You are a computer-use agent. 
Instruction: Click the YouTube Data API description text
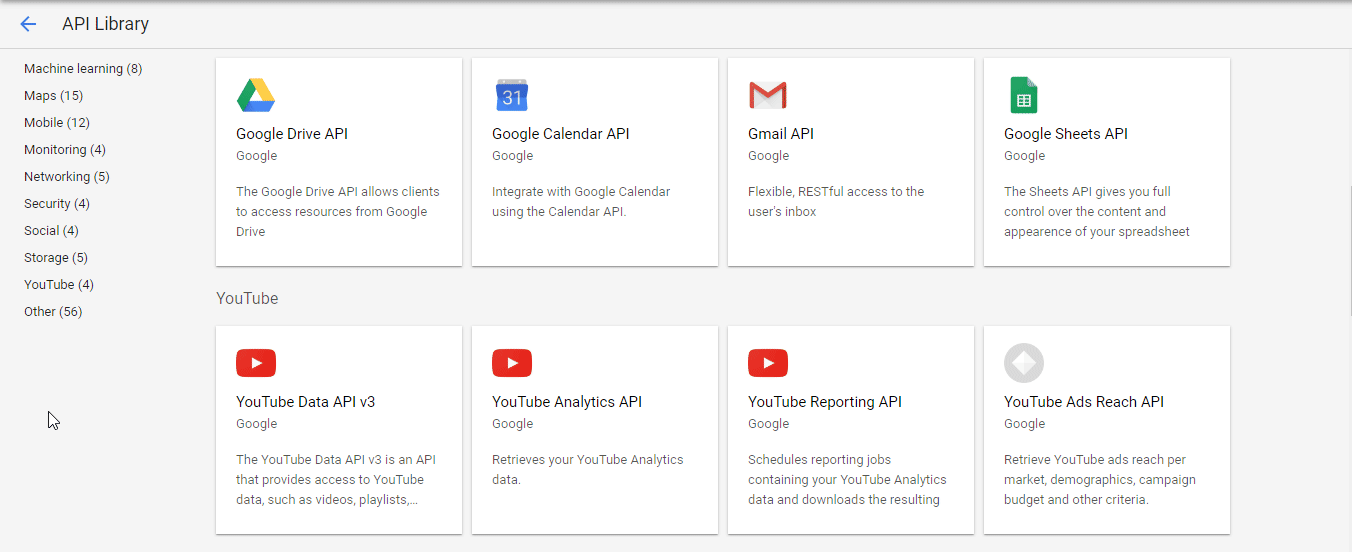[x=336, y=479]
